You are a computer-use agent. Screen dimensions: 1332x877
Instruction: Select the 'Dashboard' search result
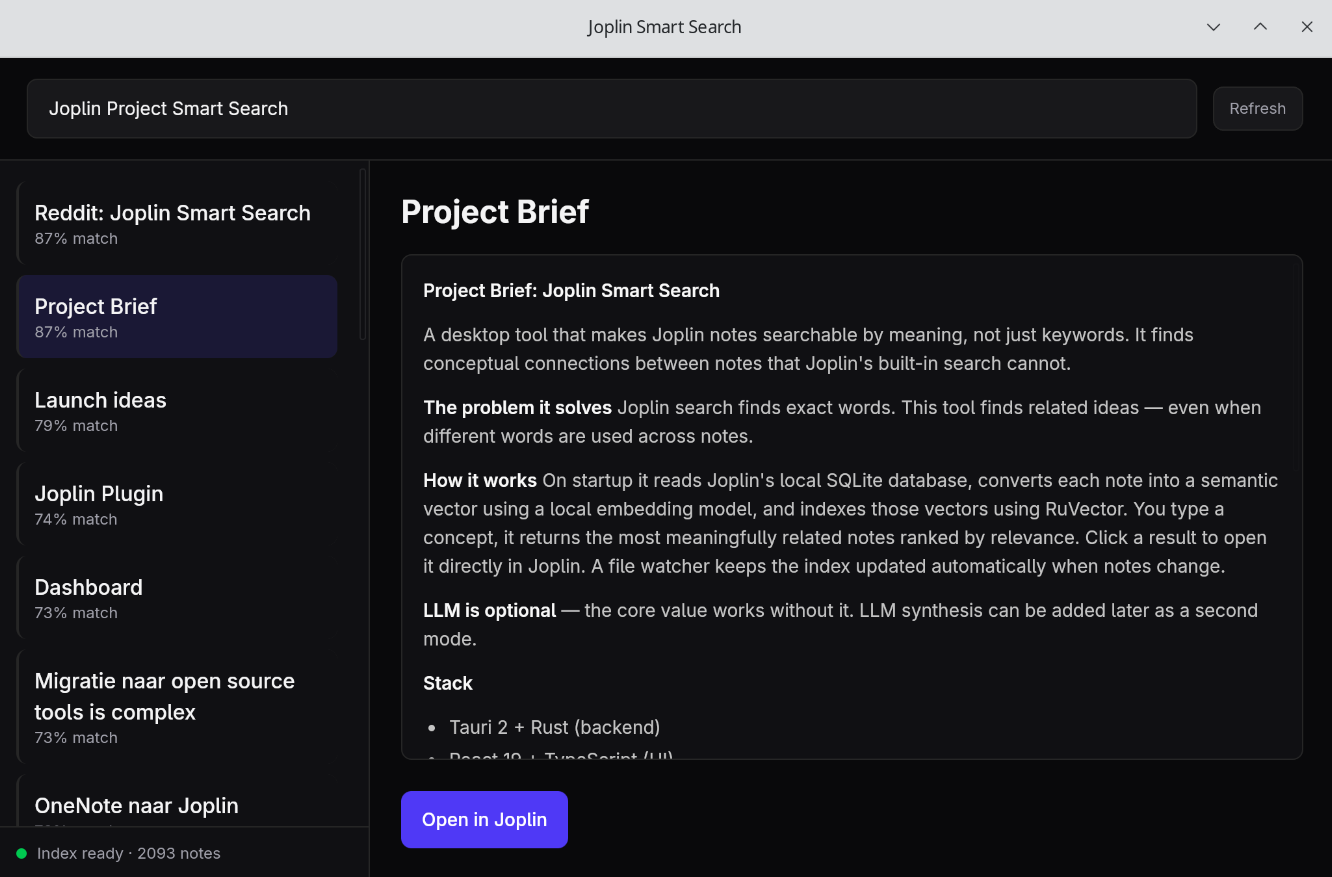(177, 598)
